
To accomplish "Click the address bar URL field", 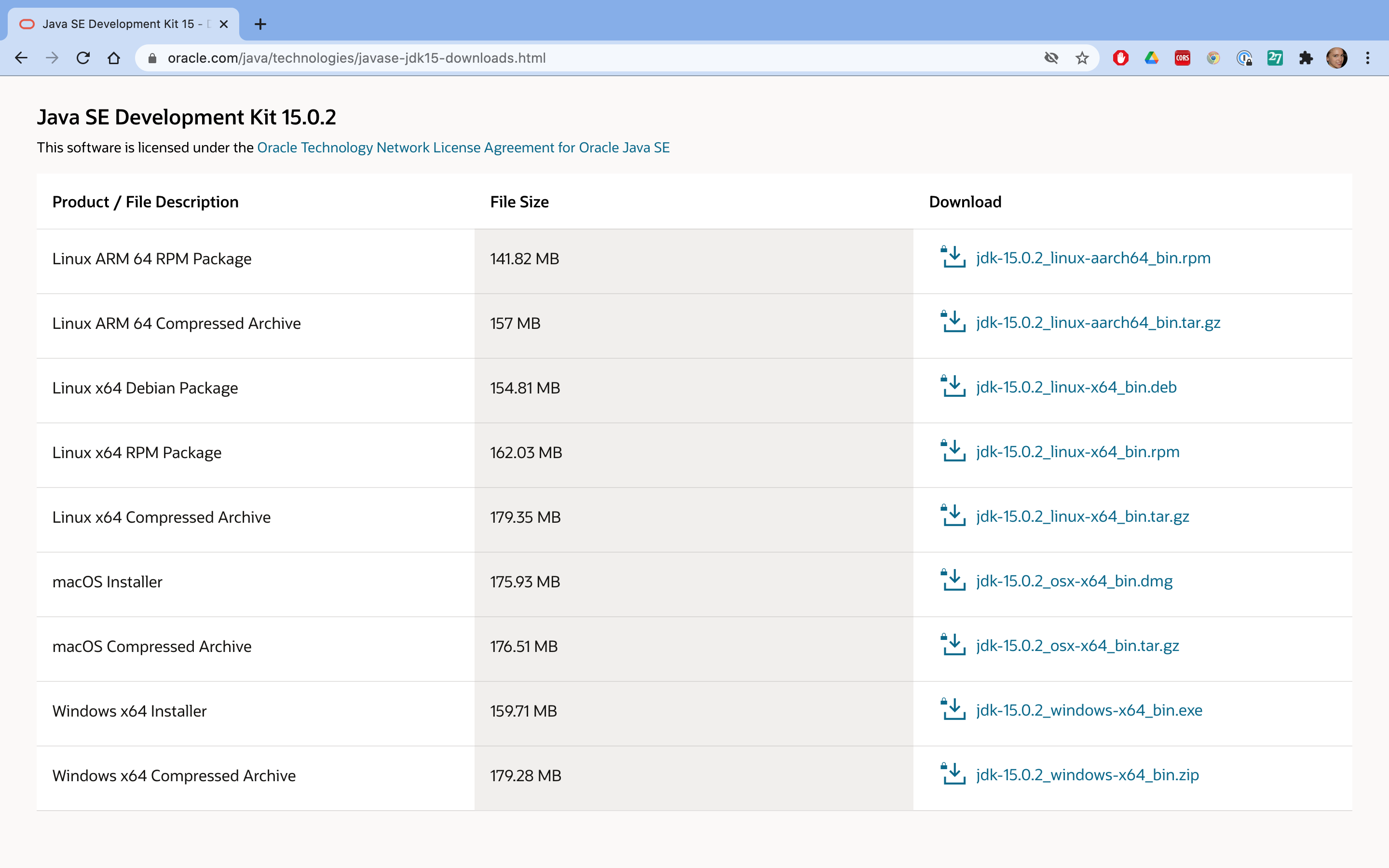I will pyautogui.click(x=574, y=58).
